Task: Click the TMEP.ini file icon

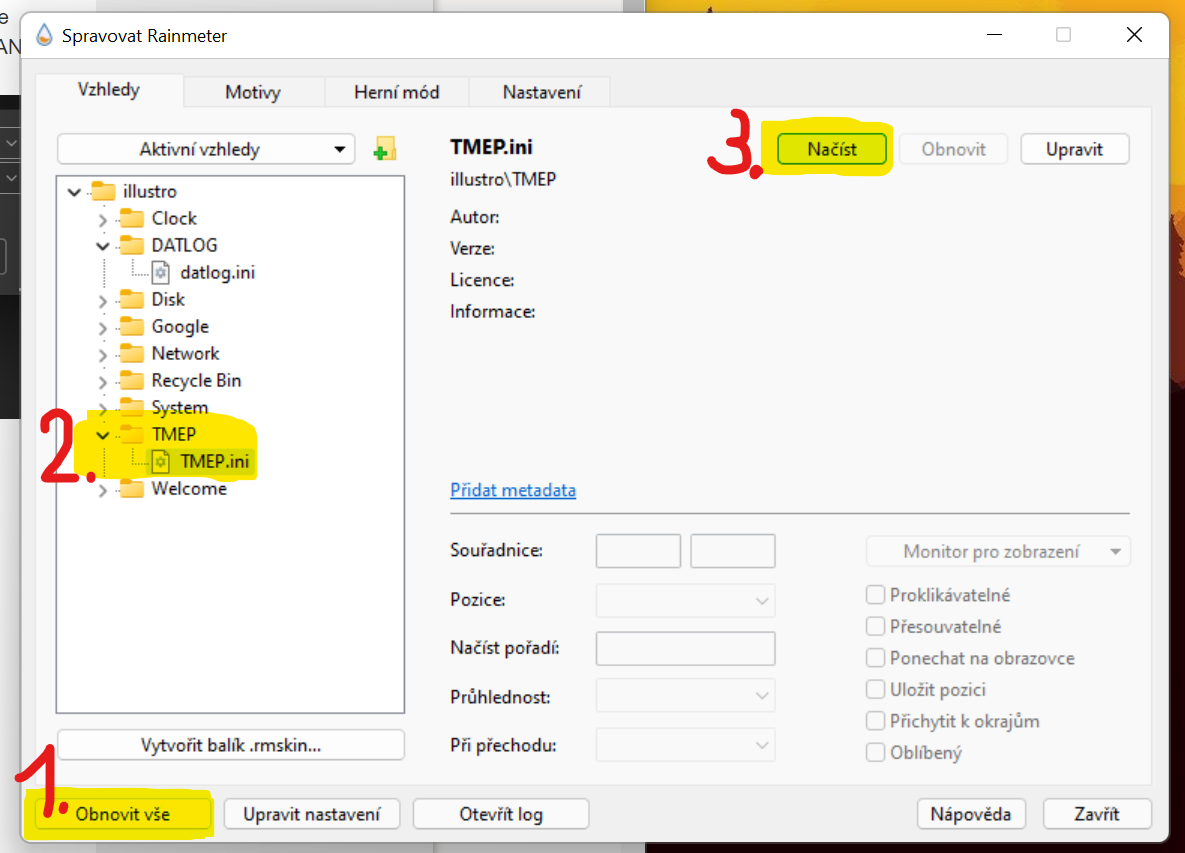Action: click(161, 462)
